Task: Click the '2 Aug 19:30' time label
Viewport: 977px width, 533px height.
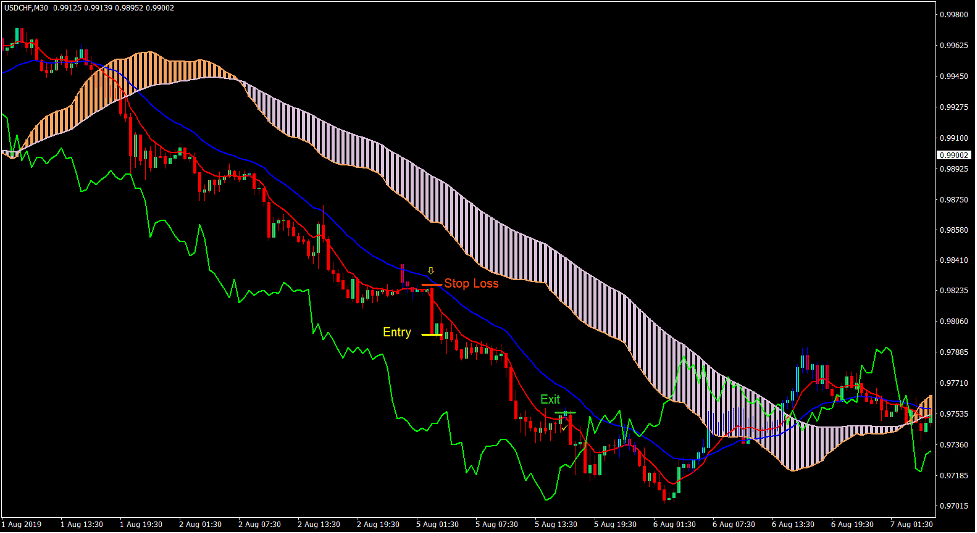Action: click(x=378, y=524)
